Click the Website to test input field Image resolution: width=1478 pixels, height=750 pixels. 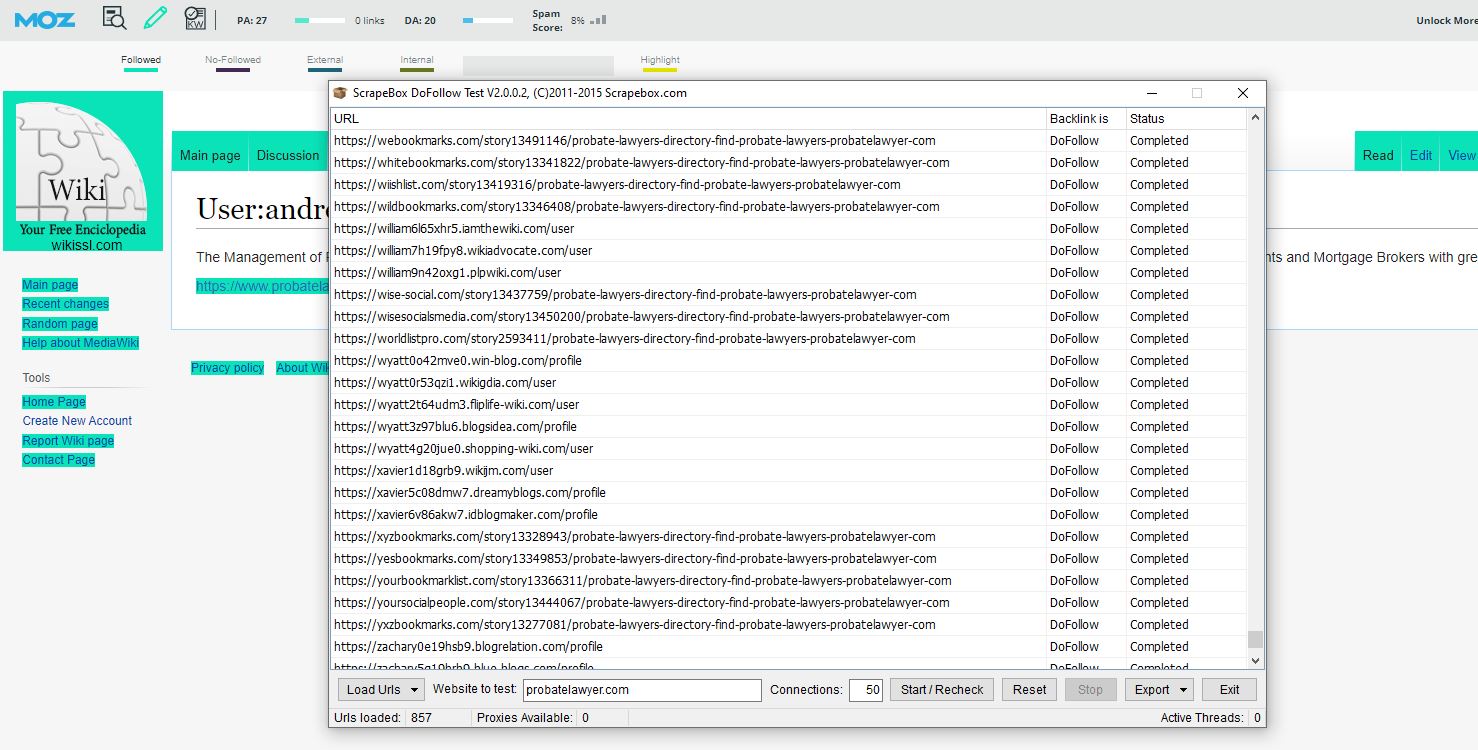click(x=641, y=689)
